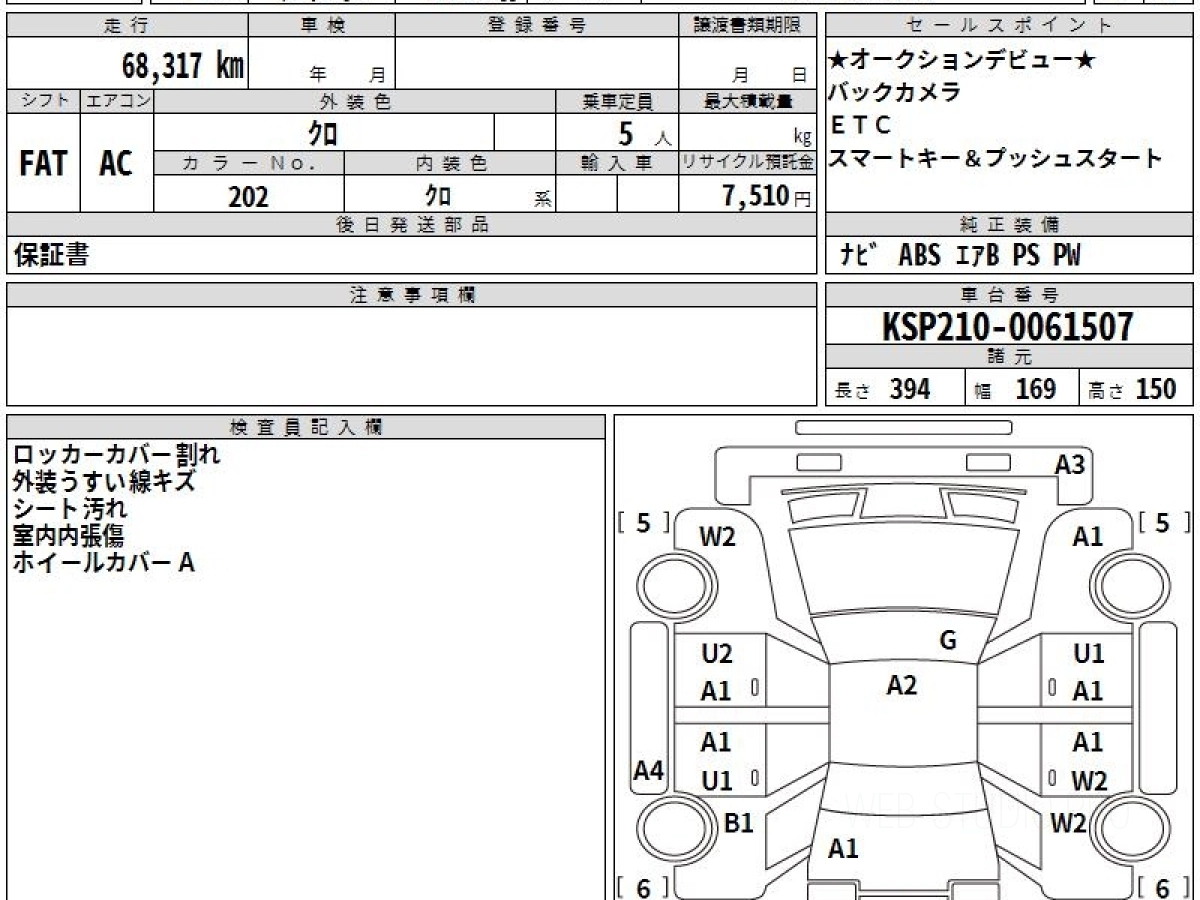Viewport: 1200px width, 900px height.
Task: Select the 外装うすい線キズ note
Action: (x=103, y=482)
